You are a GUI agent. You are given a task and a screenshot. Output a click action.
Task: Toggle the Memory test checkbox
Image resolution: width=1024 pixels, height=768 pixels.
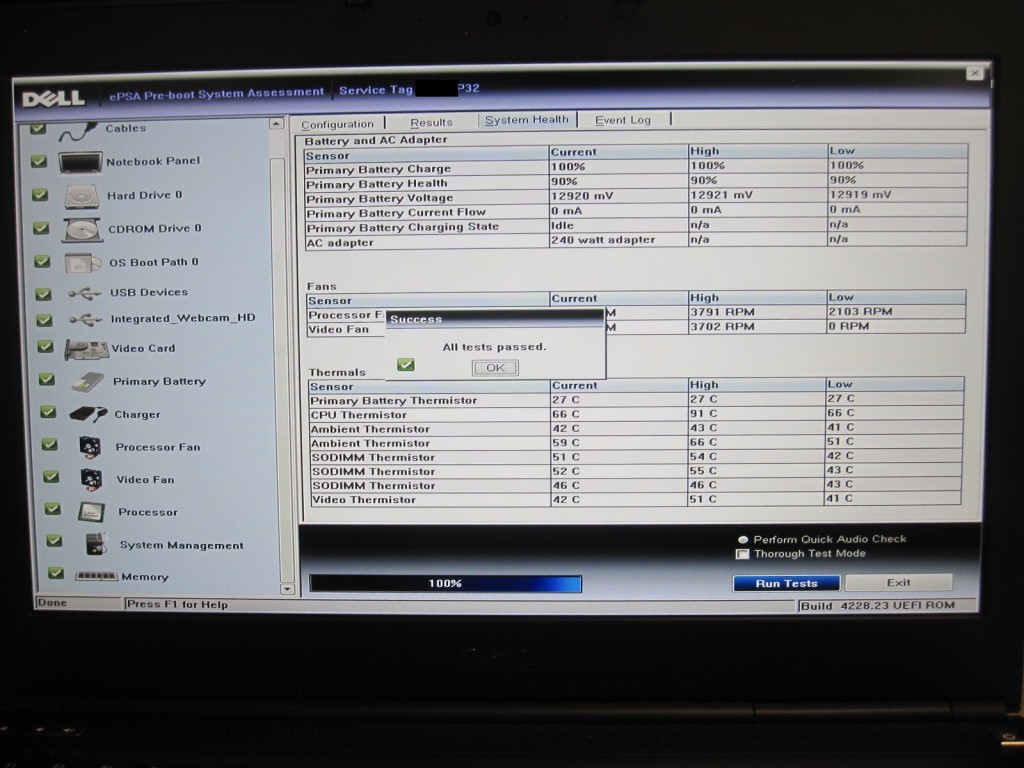coord(56,573)
